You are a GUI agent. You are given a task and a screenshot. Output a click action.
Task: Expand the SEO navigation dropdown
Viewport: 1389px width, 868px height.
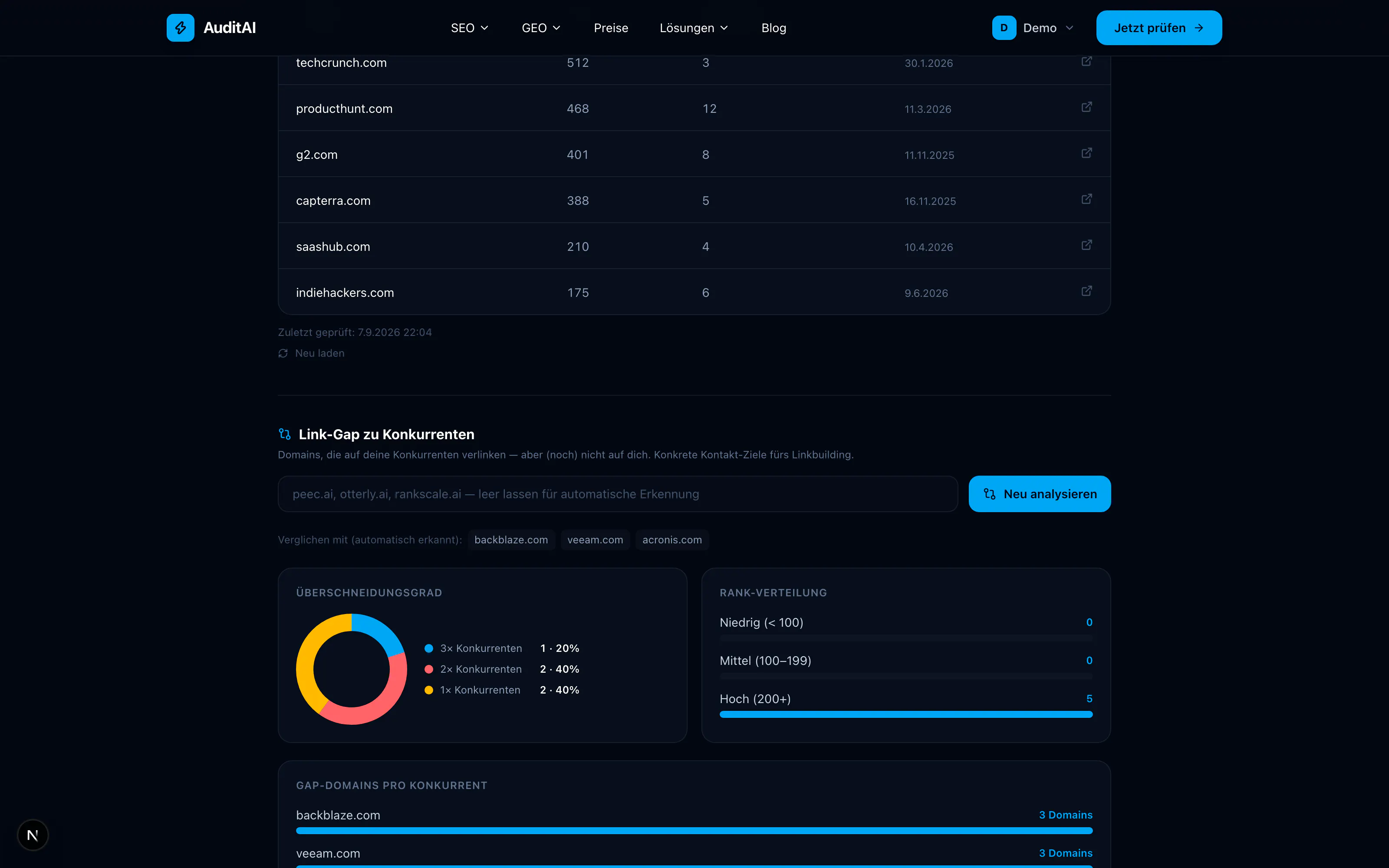click(470, 27)
